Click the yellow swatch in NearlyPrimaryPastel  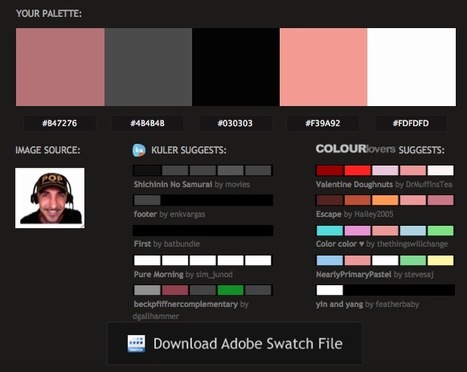click(440, 260)
